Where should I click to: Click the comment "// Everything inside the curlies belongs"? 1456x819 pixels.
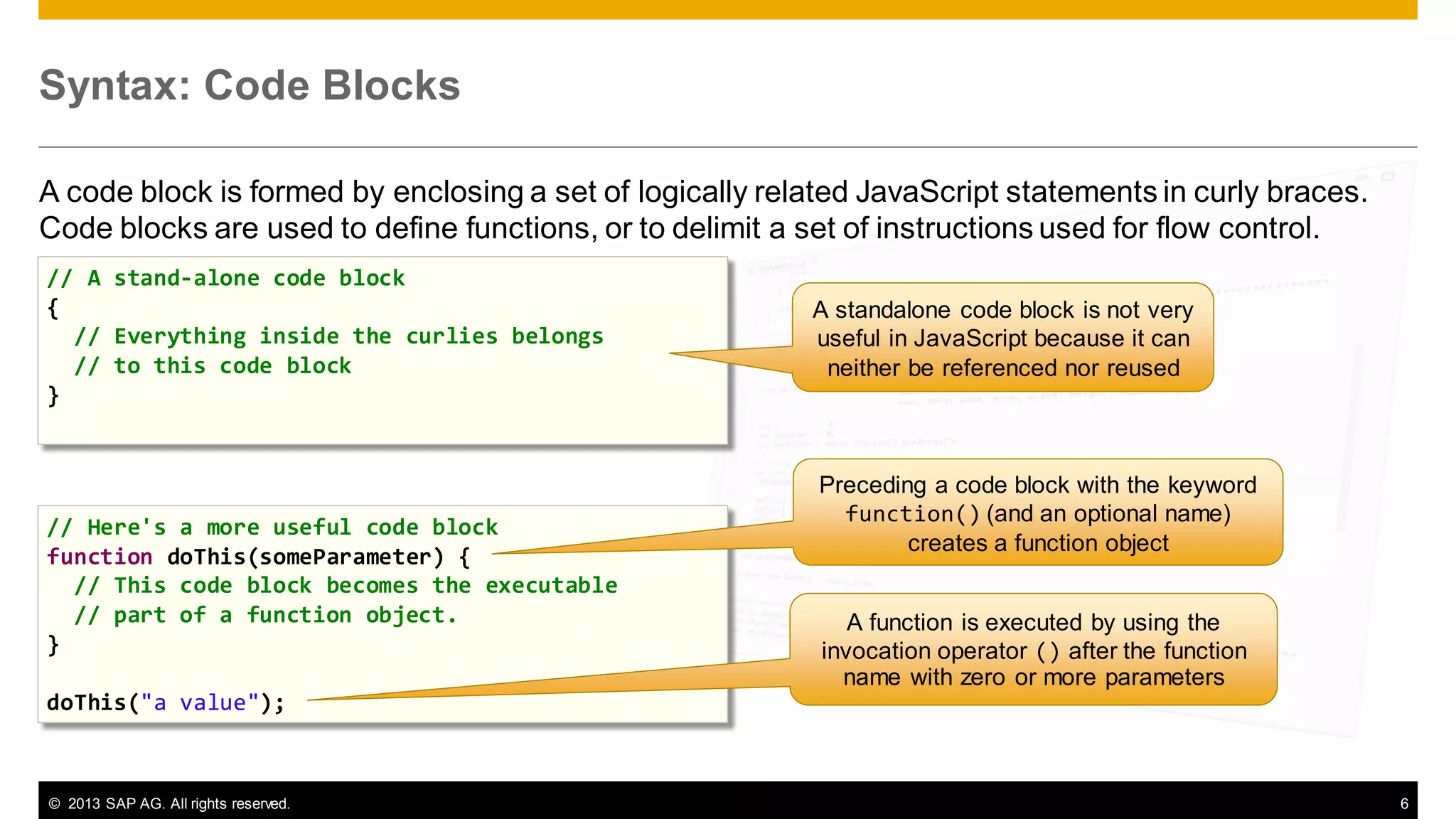point(338,336)
